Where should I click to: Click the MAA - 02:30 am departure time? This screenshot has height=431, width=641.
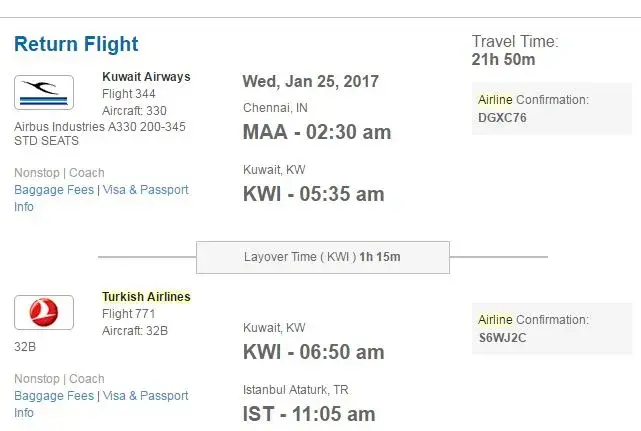316,132
